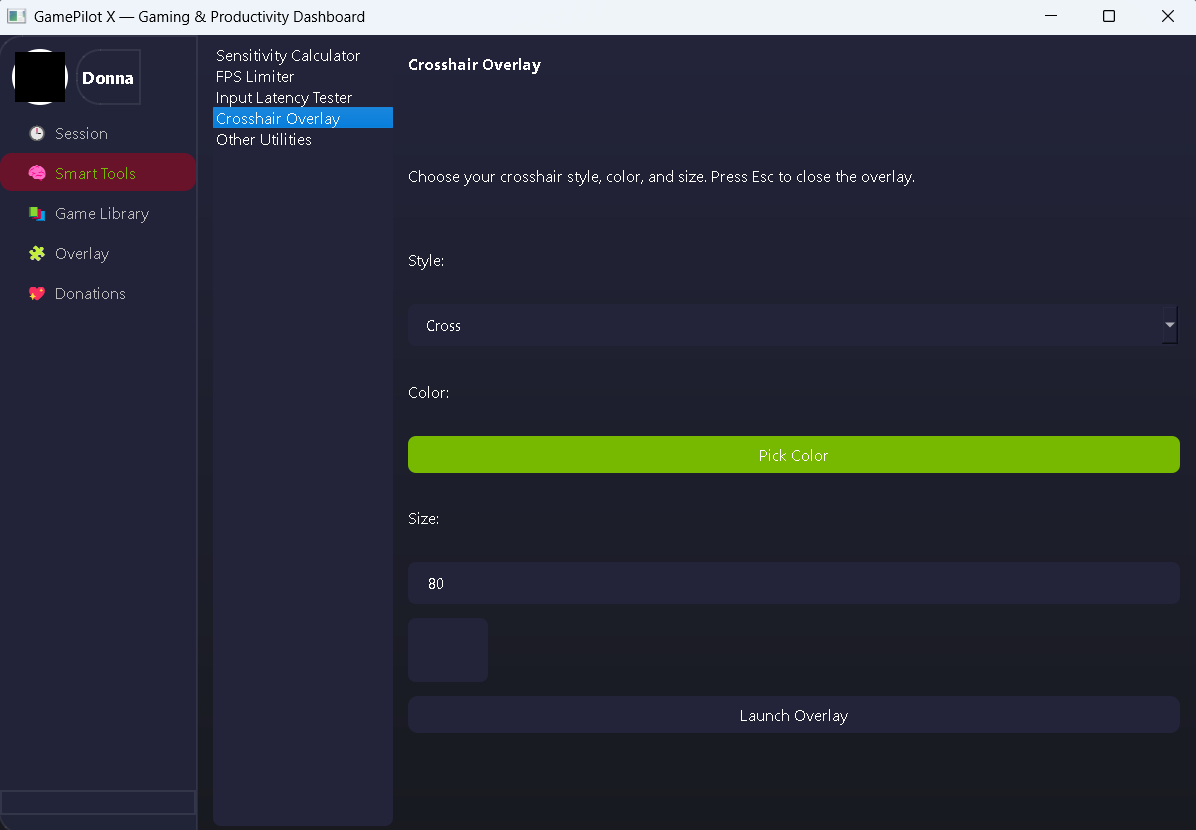Image resolution: width=1196 pixels, height=830 pixels.
Task: Select Crosshair Overlay in the list
Action: [278, 119]
